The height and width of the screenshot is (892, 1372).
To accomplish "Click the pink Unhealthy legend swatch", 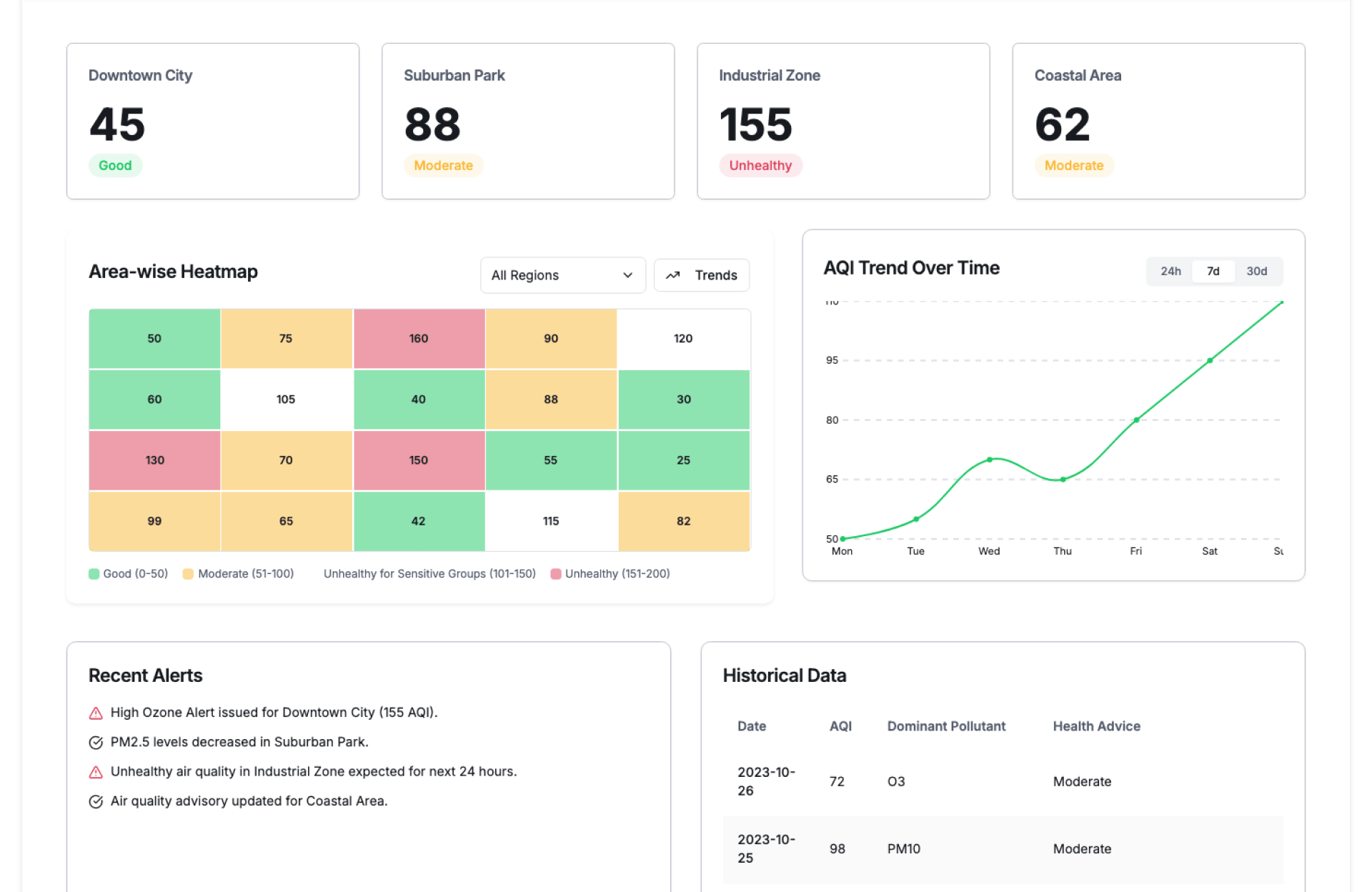I will (x=556, y=574).
